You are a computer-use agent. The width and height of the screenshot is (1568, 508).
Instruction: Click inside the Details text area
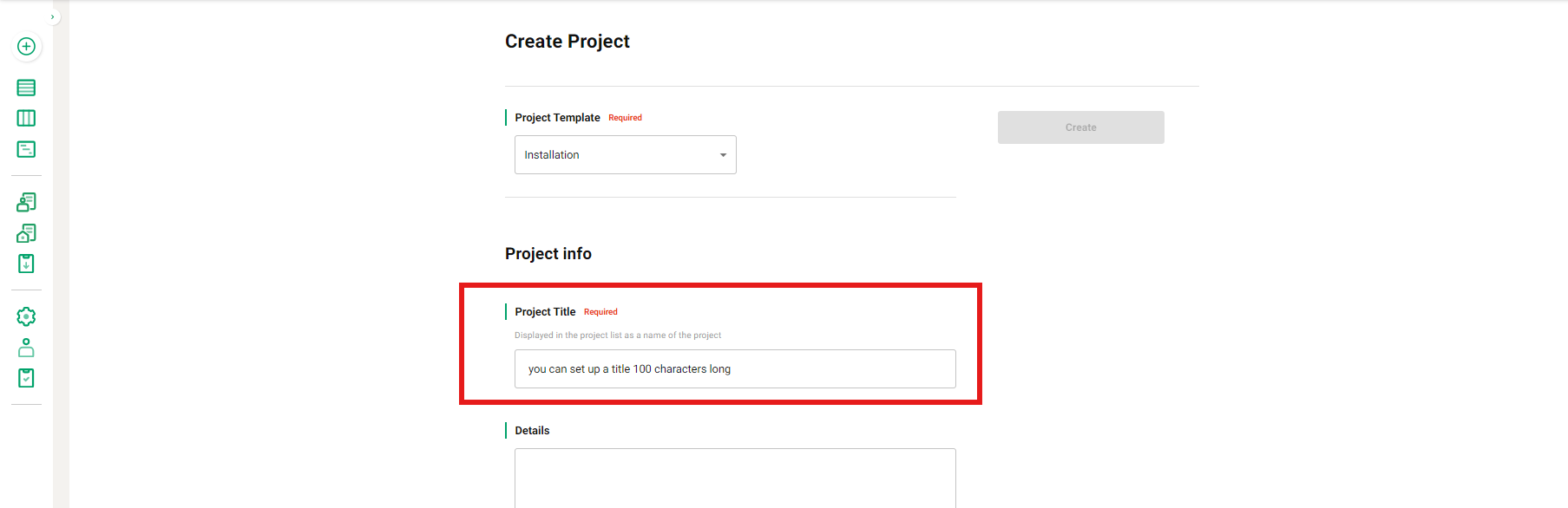coord(734,477)
